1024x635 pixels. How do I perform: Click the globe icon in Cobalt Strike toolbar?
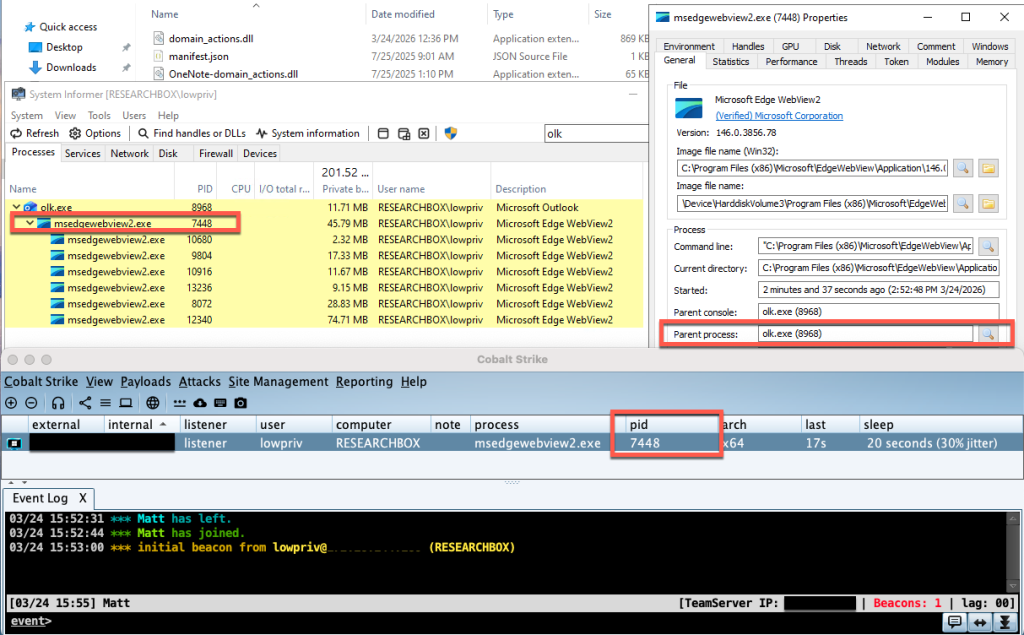(x=152, y=403)
